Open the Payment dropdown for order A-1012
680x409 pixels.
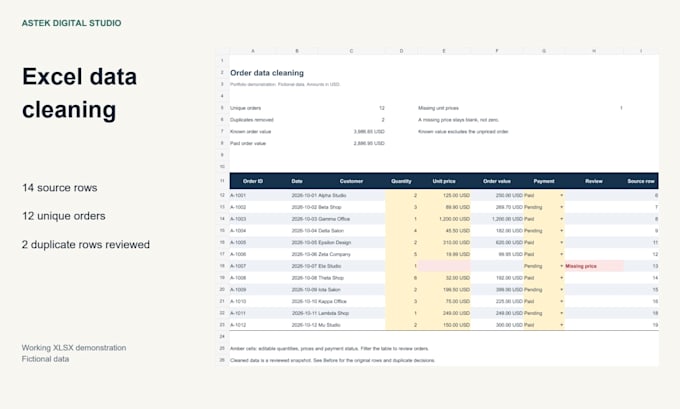pos(562,324)
